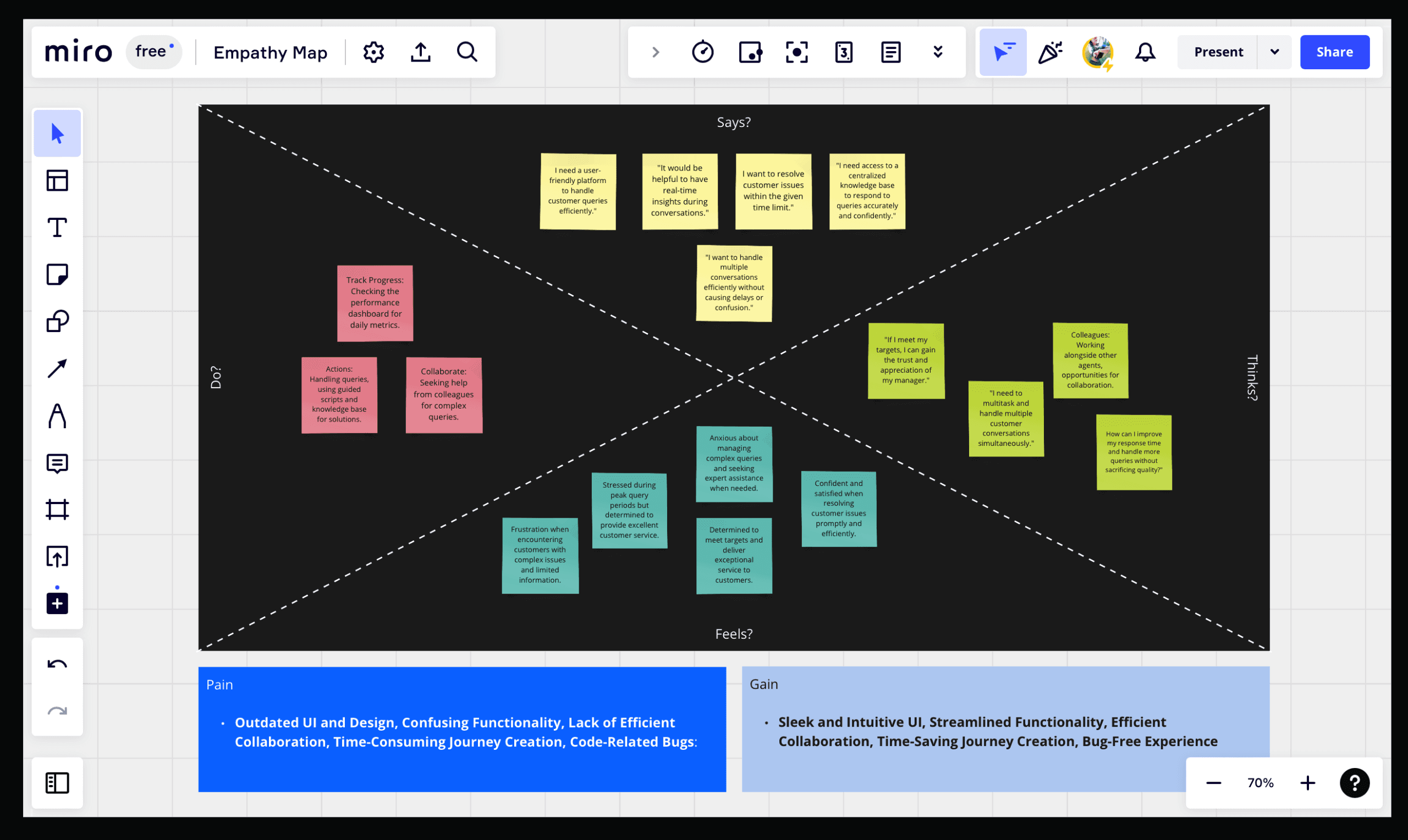This screenshot has width=1408, height=840.
Task: Click the Present button
Action: pos(1218,52)
